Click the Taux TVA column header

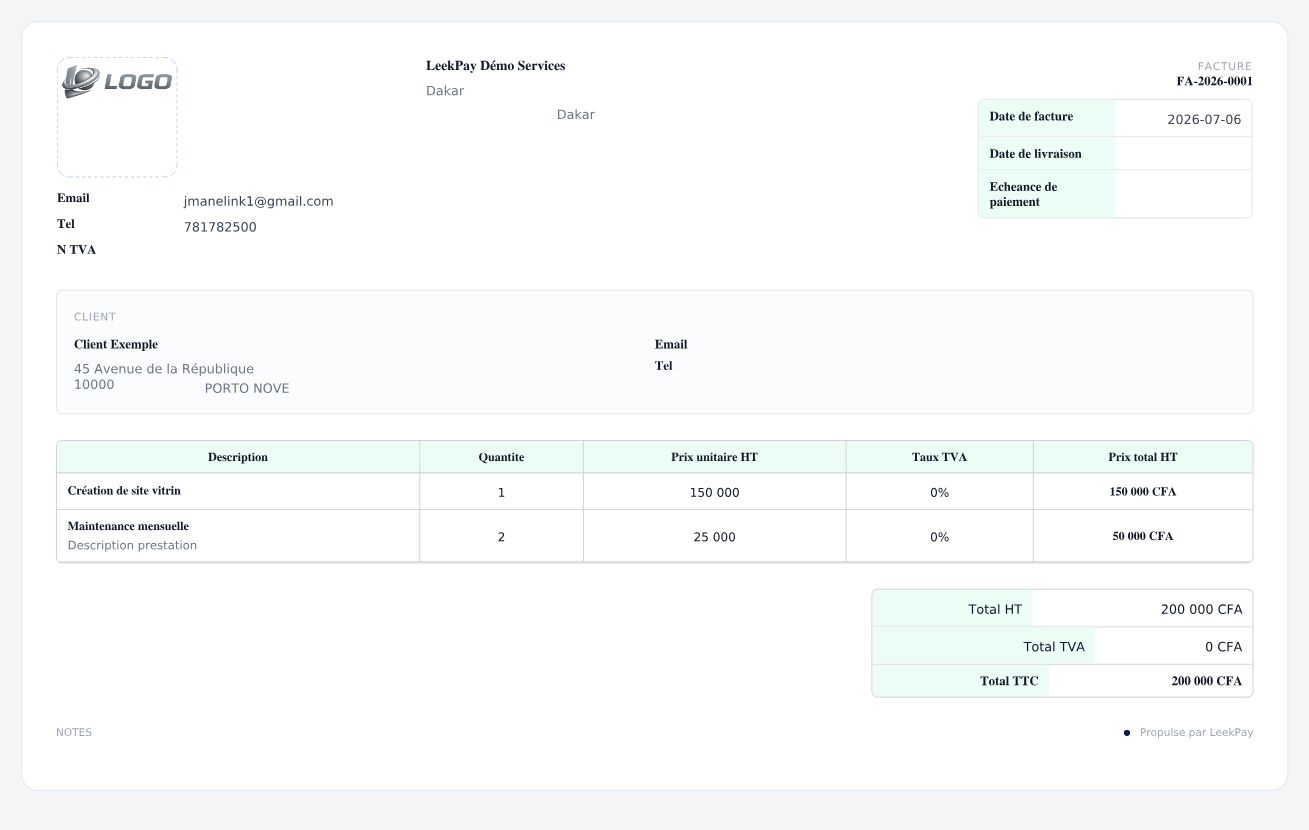940,457
